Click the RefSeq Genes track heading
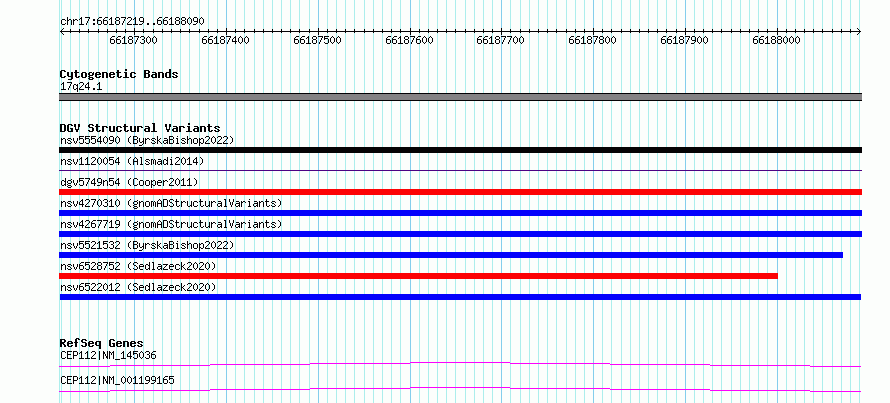 click(102, 343)
